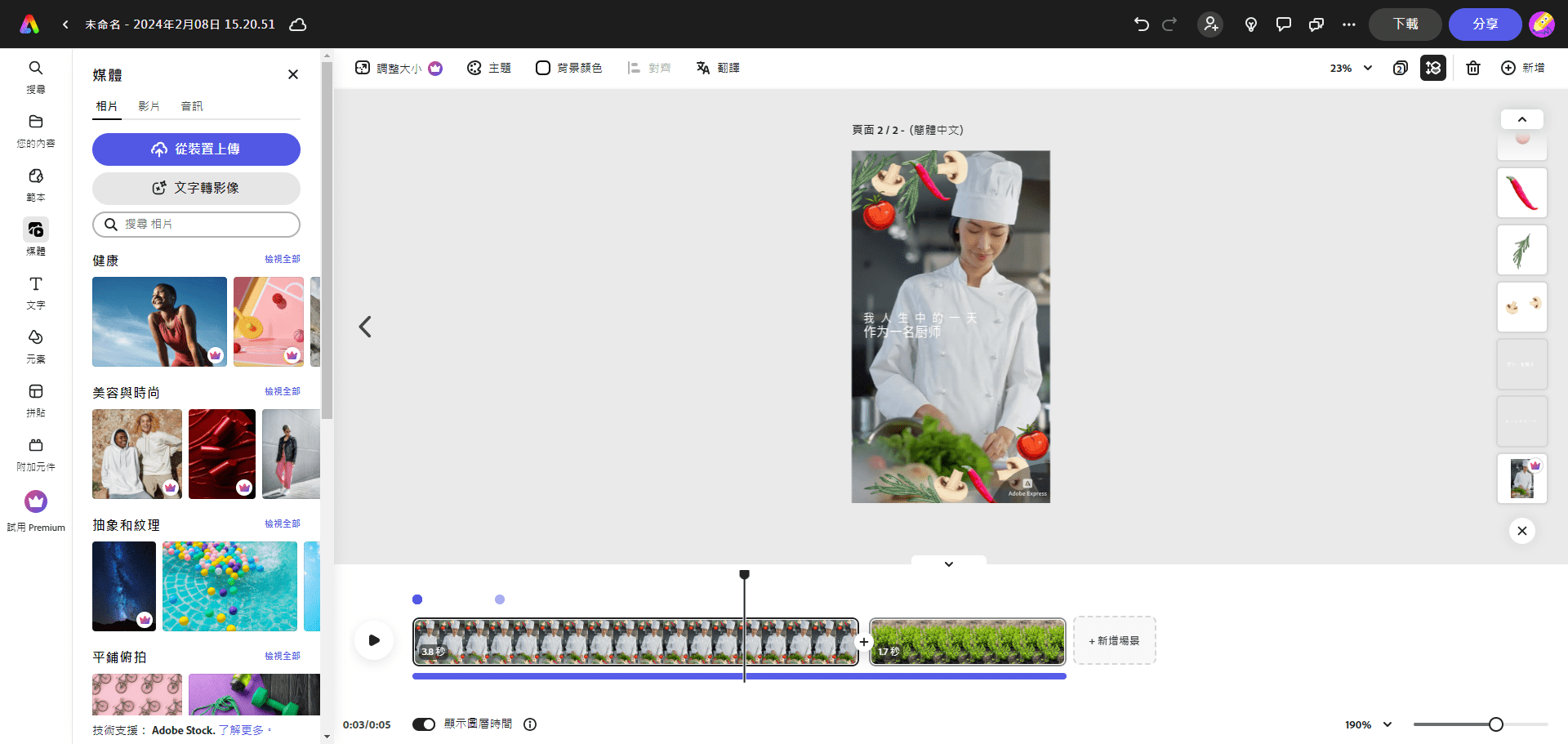Switch to the 相片 tab
1568x744 pixels.
(107, 106)
